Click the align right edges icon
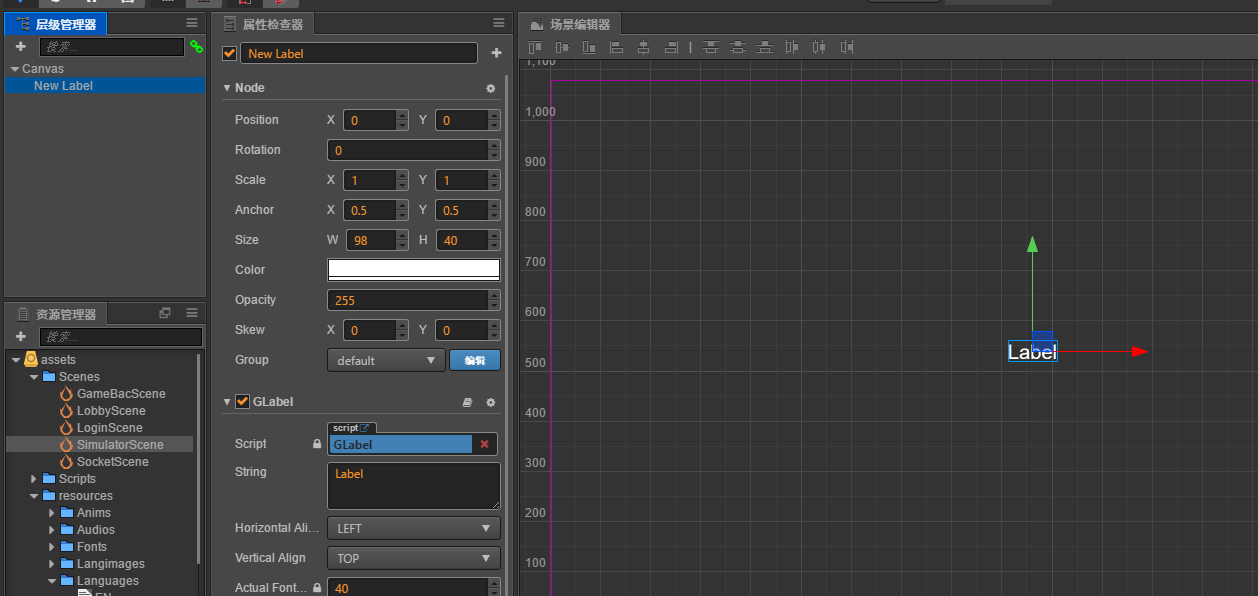The width and height of the screenshot is (1258, 596). [671, 47]
